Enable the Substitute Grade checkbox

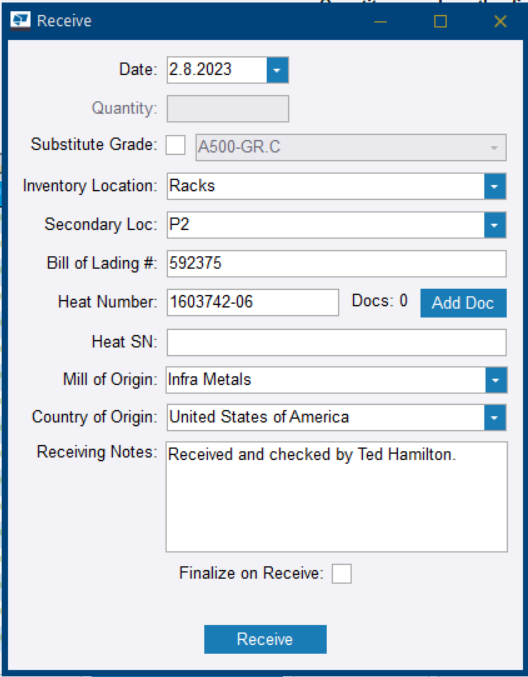click(x=176, y=145)
